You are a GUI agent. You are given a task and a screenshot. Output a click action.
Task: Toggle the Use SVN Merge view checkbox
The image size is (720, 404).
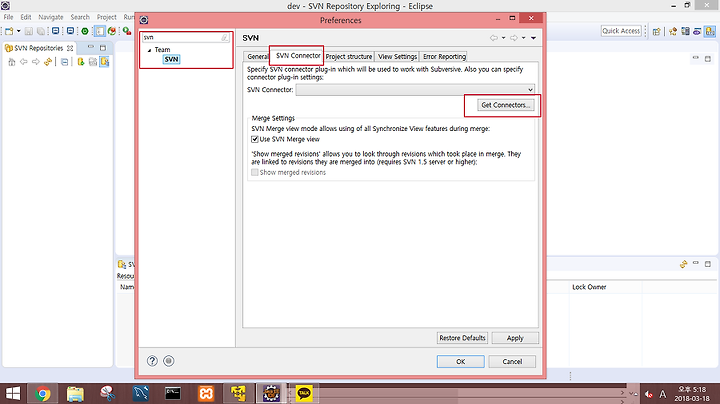point(255,139)
